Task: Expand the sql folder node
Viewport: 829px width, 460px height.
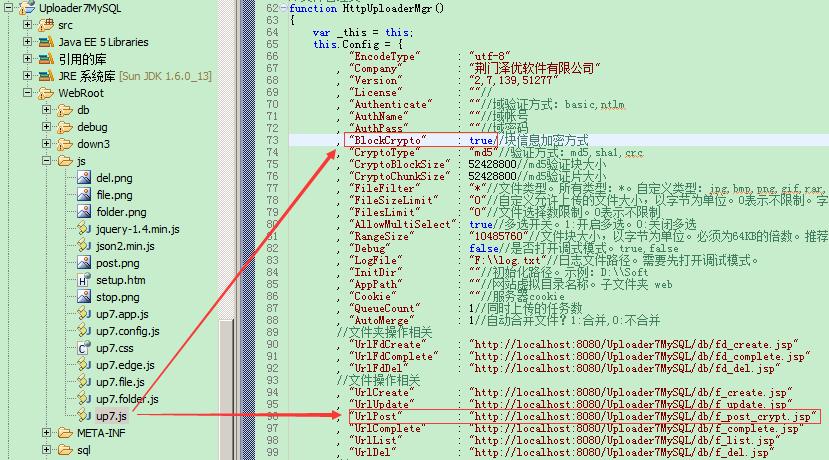Action: [x=46, y=450]
